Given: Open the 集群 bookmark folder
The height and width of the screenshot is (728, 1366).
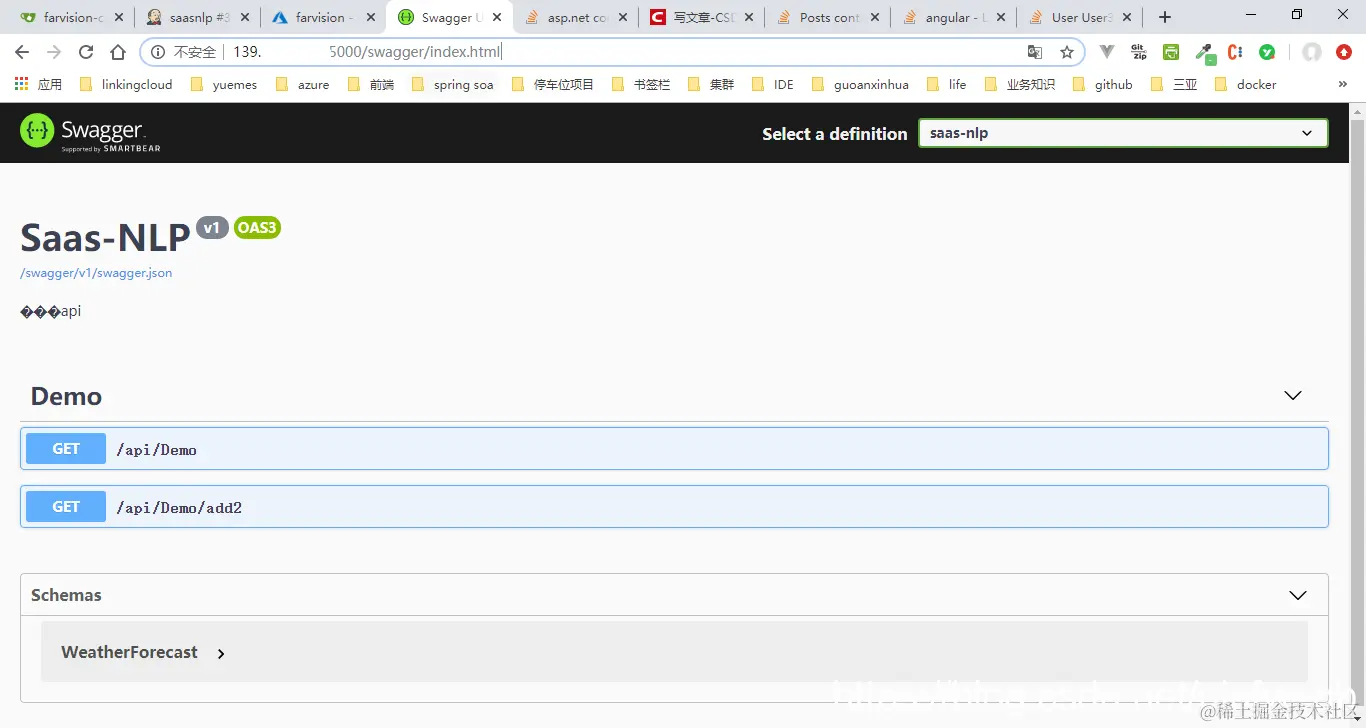Looking at the screenshot, I should 711,84.
